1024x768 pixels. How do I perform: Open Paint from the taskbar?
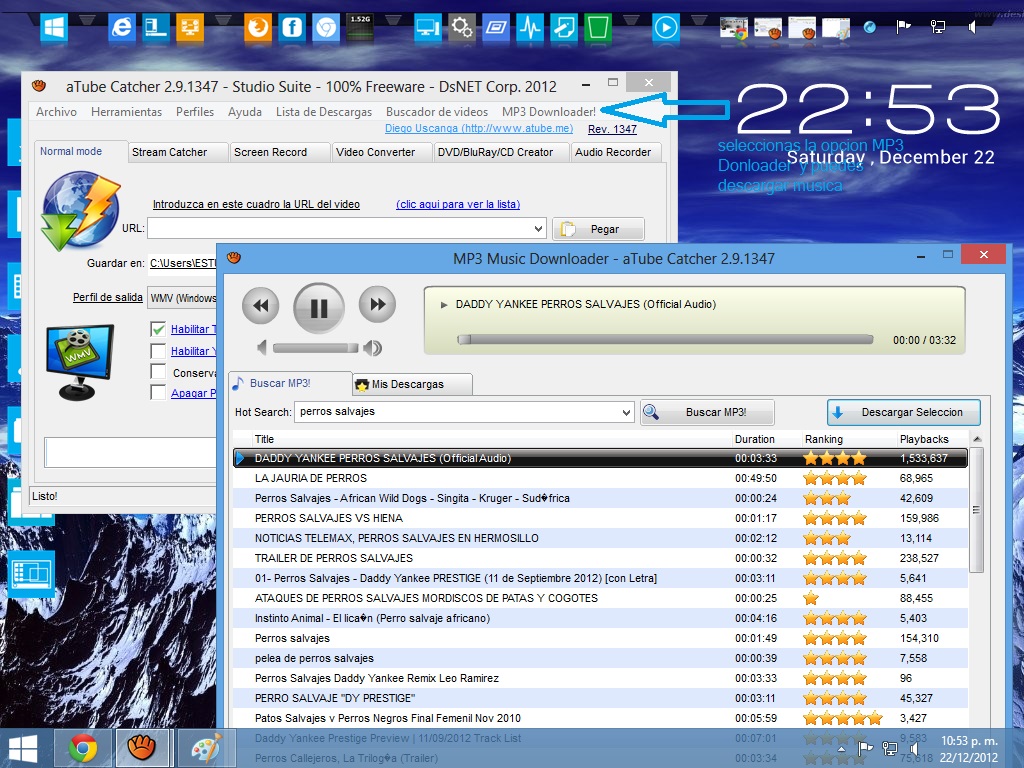tap(206, 748)
